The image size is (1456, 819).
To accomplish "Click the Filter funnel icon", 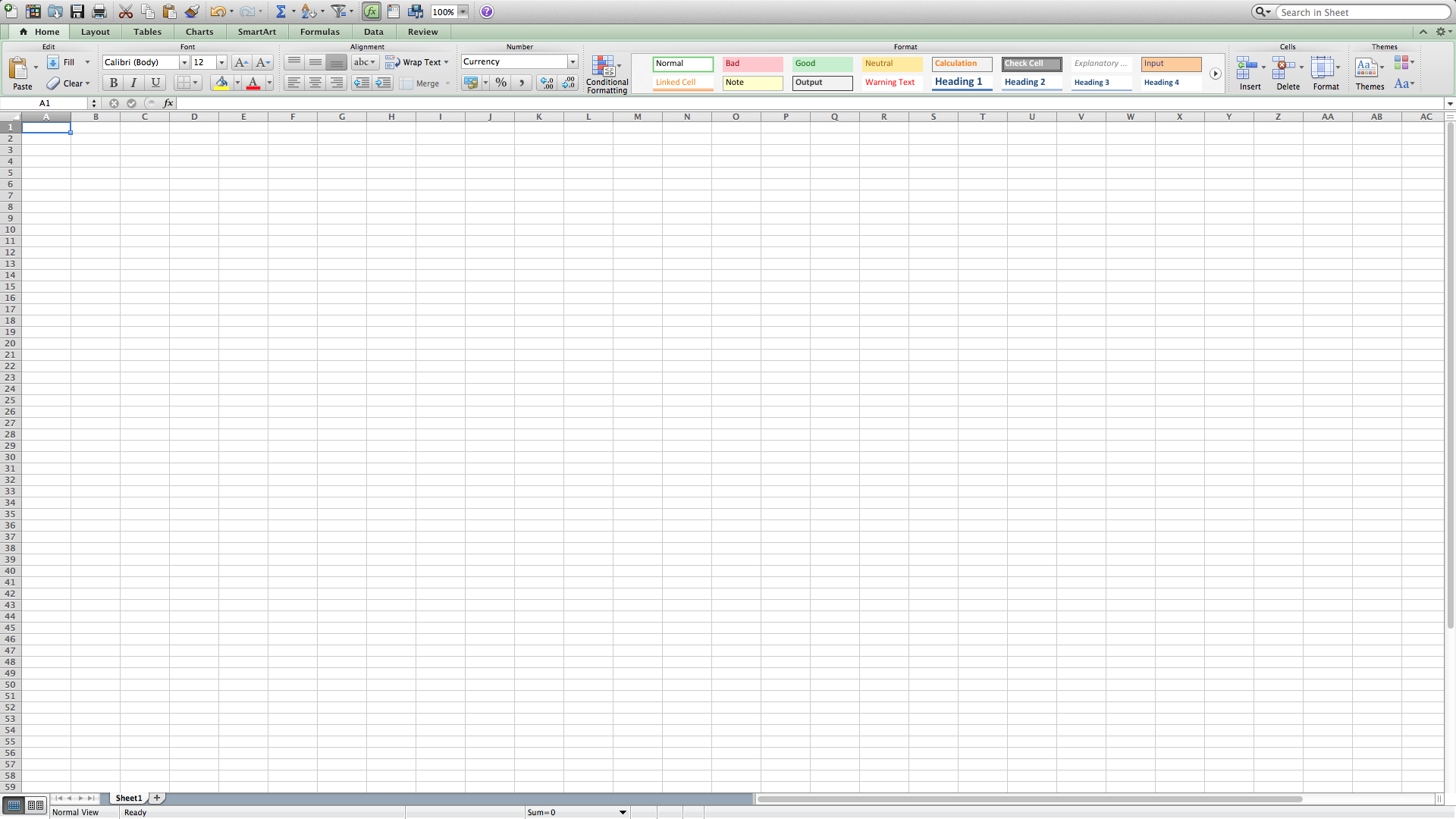I will point(338,11).
